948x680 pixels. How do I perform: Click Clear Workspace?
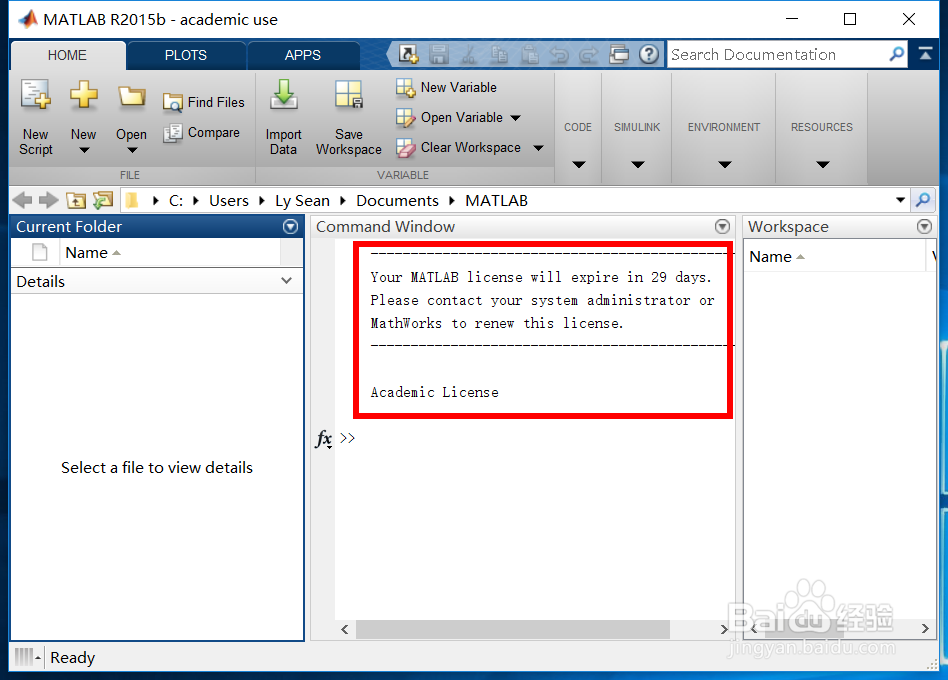point(459,147)
